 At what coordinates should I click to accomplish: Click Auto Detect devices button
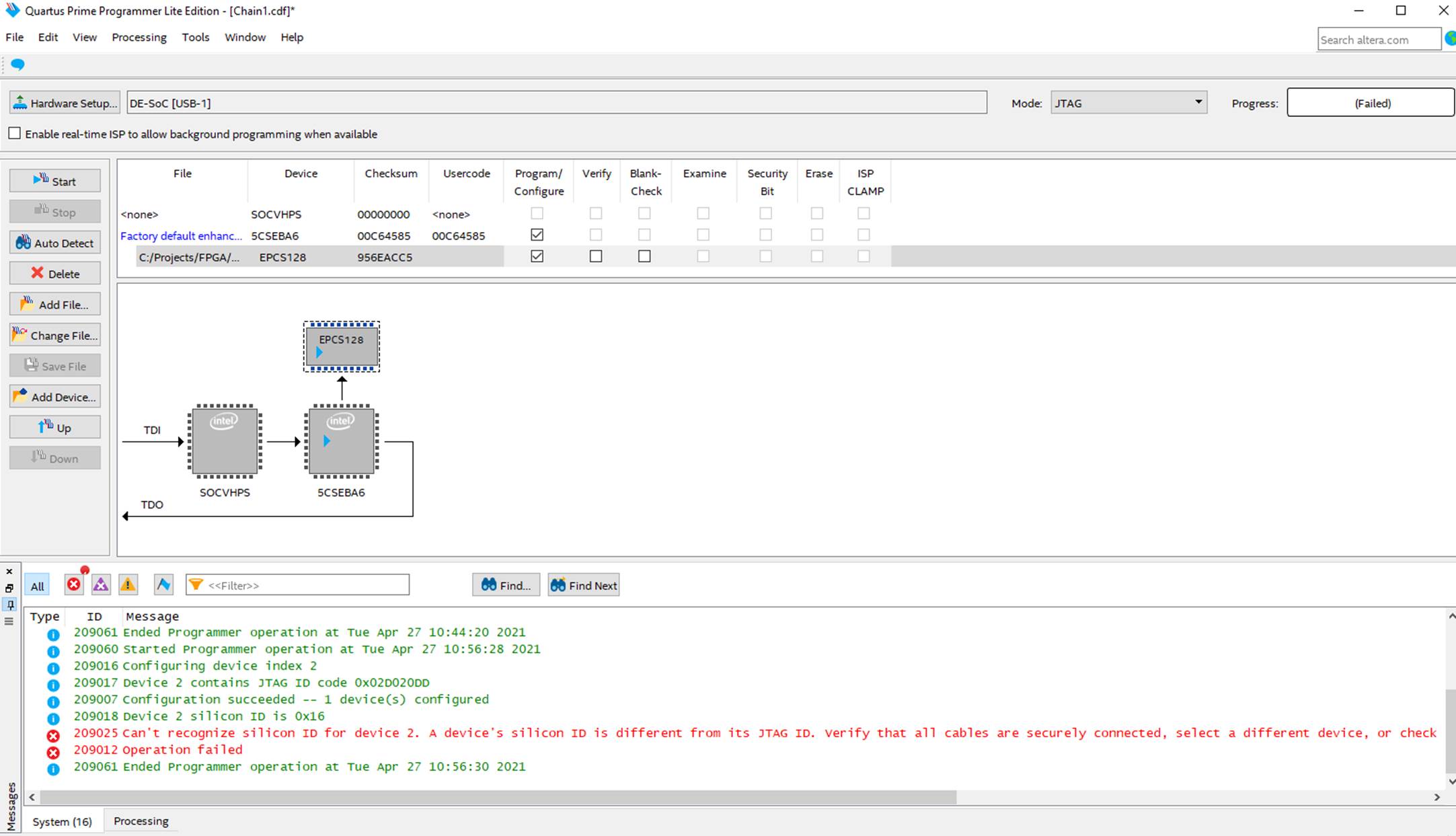pyautogui.click(x=55, y=243)
